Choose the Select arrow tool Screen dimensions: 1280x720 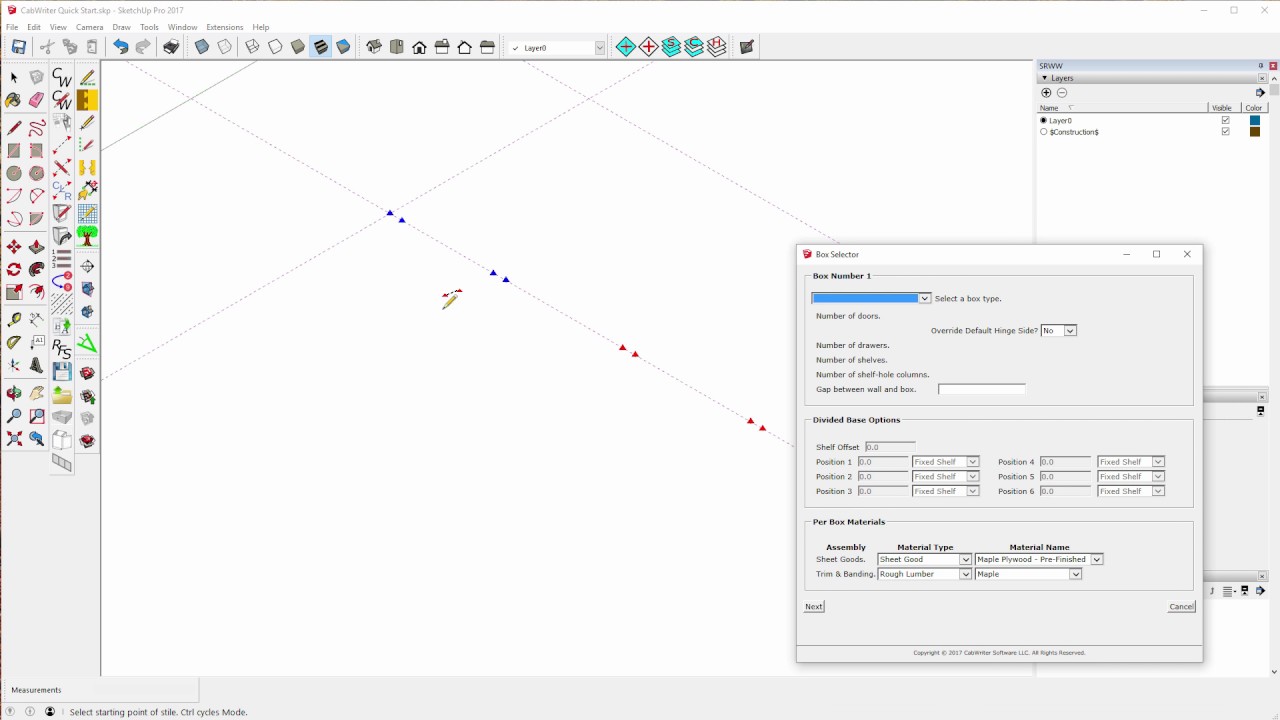pyautogui.click(x=14, y=77)
